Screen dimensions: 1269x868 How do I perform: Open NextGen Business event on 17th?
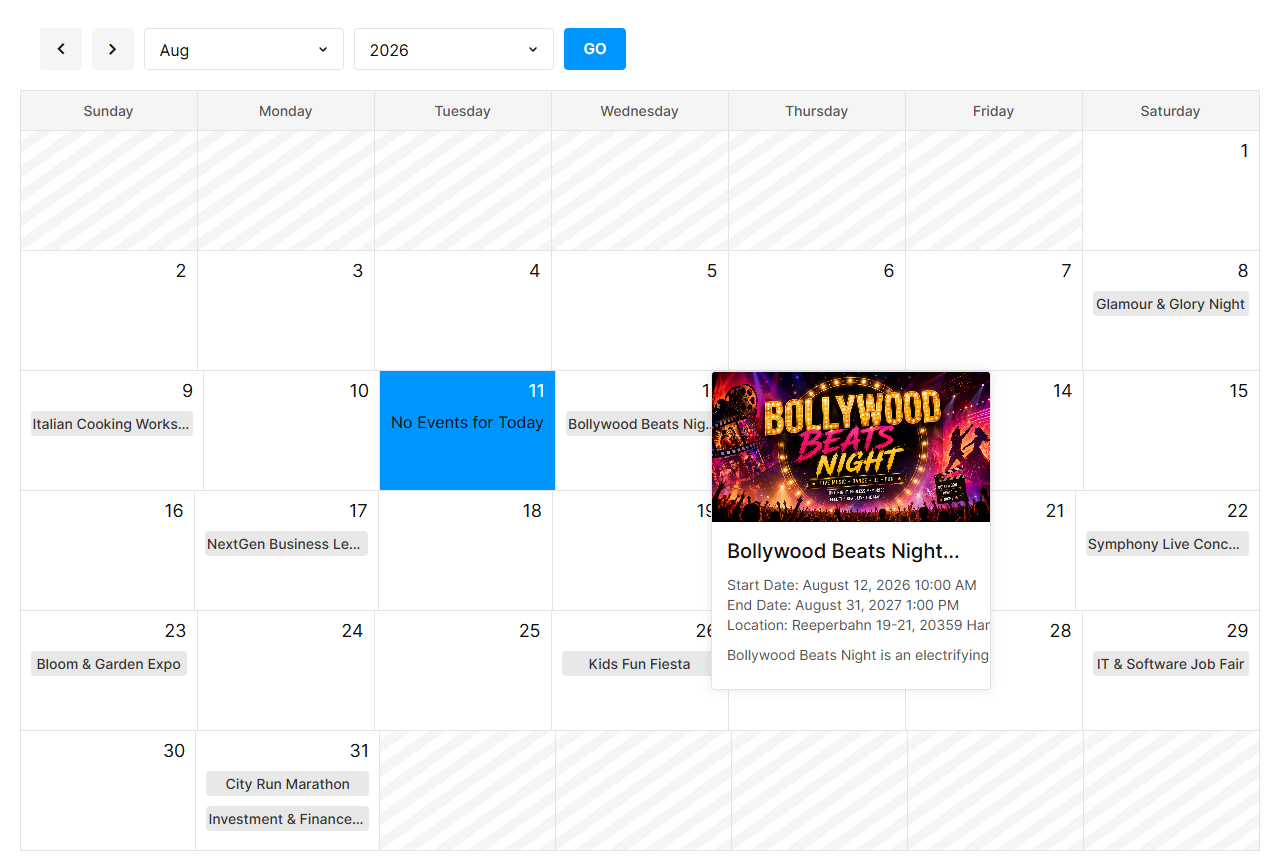pos(286,544)
